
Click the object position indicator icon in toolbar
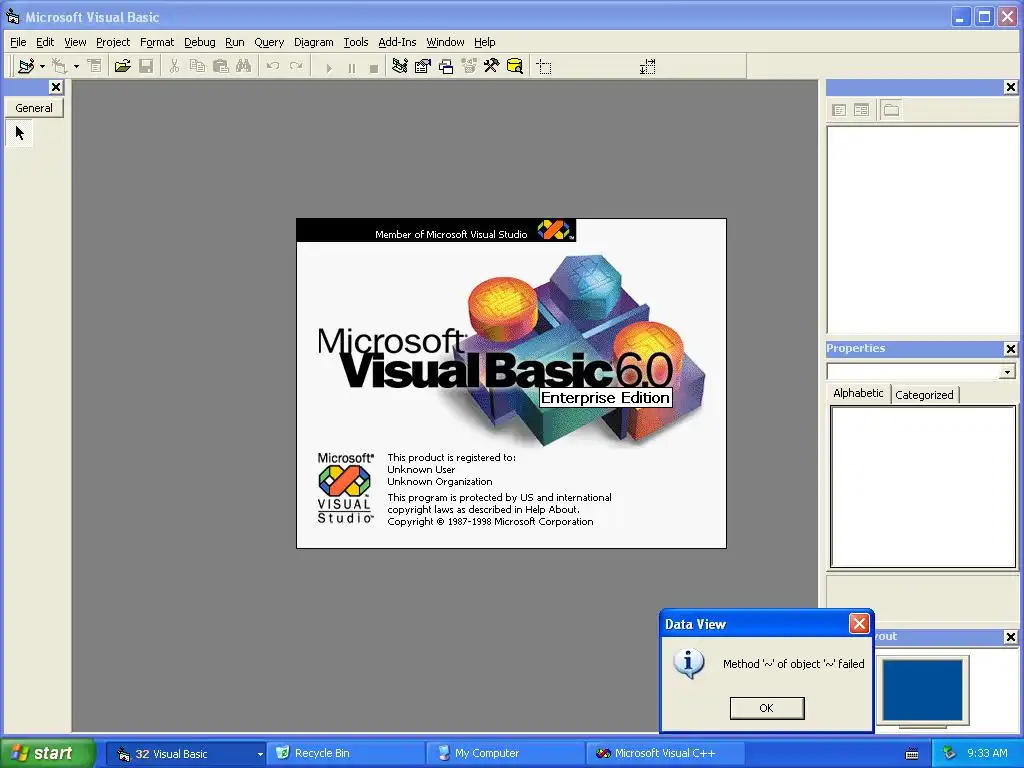point(543,67)
